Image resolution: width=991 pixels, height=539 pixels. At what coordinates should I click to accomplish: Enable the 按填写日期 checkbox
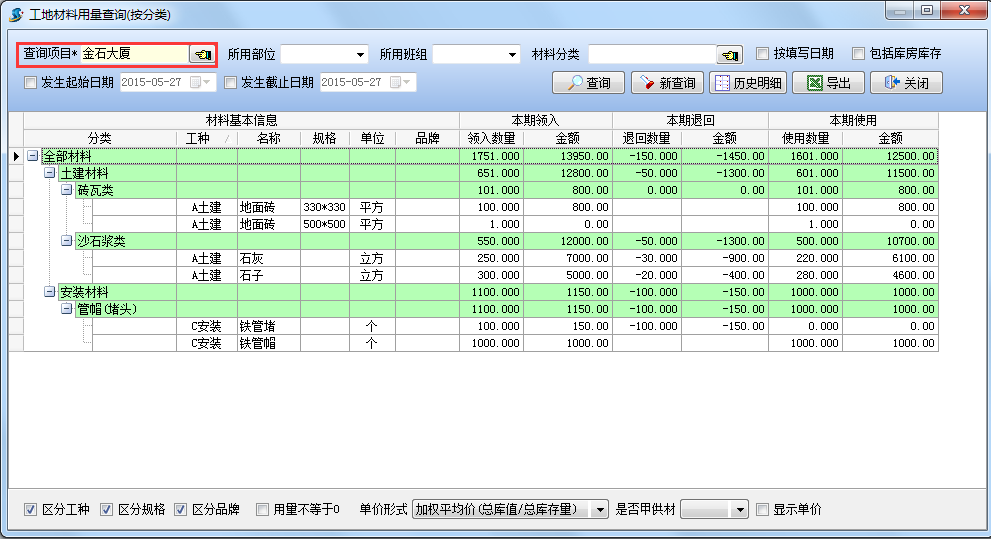coord(763,54)
